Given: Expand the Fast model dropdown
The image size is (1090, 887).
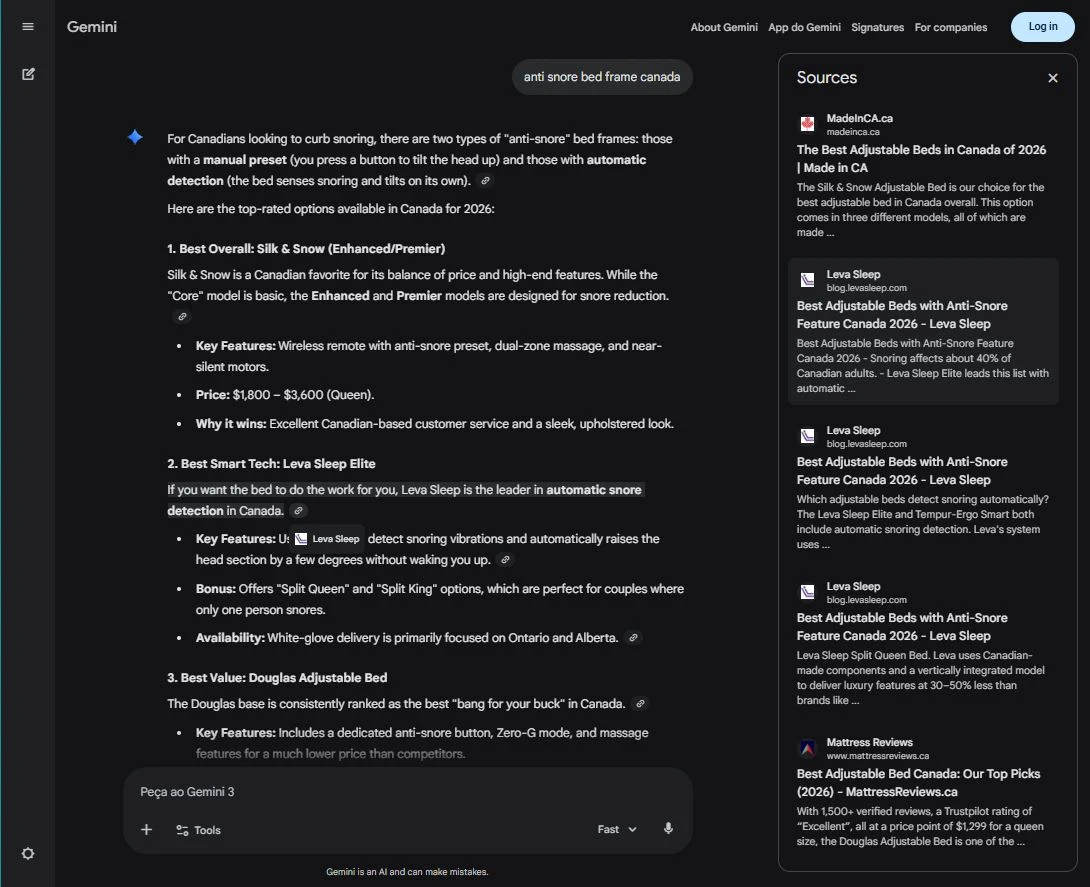Looking at the screenshot, I should (617, 829).
